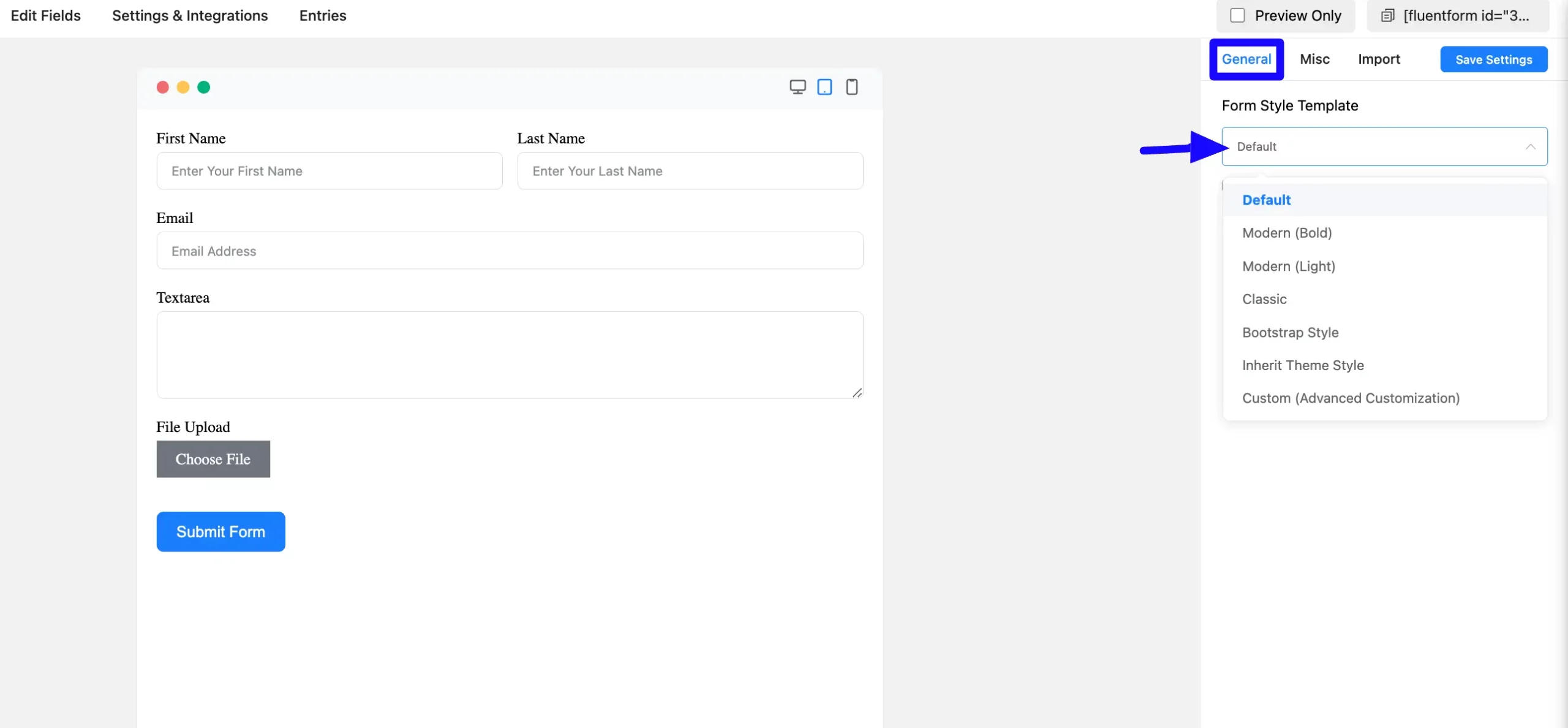This screenshot has width=1568, height=728.
Task: Choose Bootstrap Style from the list
Action: click(1290, 332)
